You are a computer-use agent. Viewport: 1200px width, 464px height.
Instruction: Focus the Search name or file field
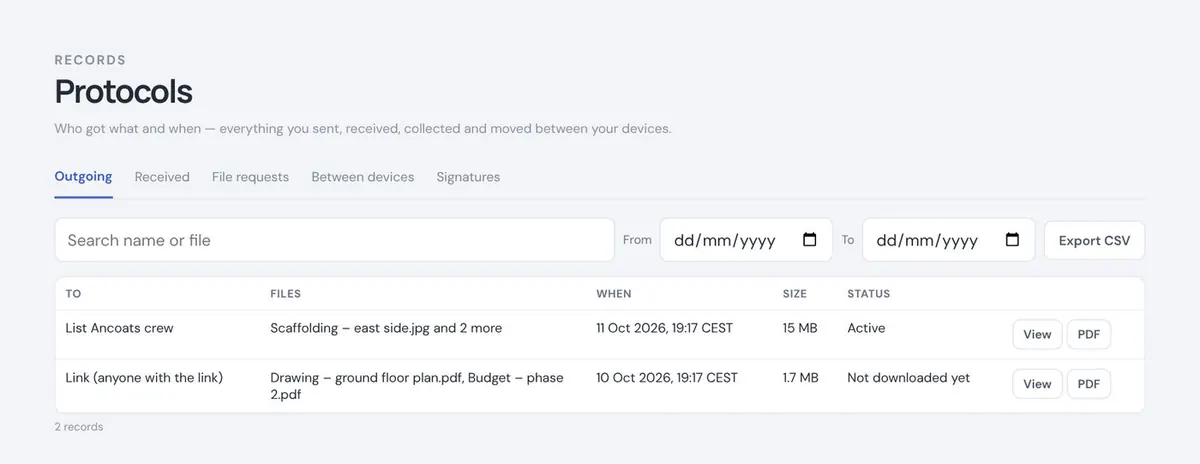[334, 240]
